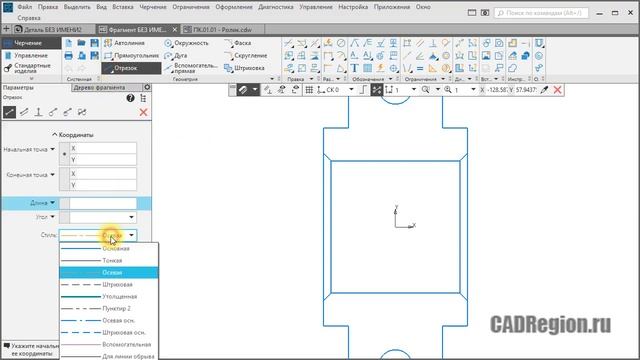Open the Угол value combo arrow
640x360 pixels.
[131, 217]
